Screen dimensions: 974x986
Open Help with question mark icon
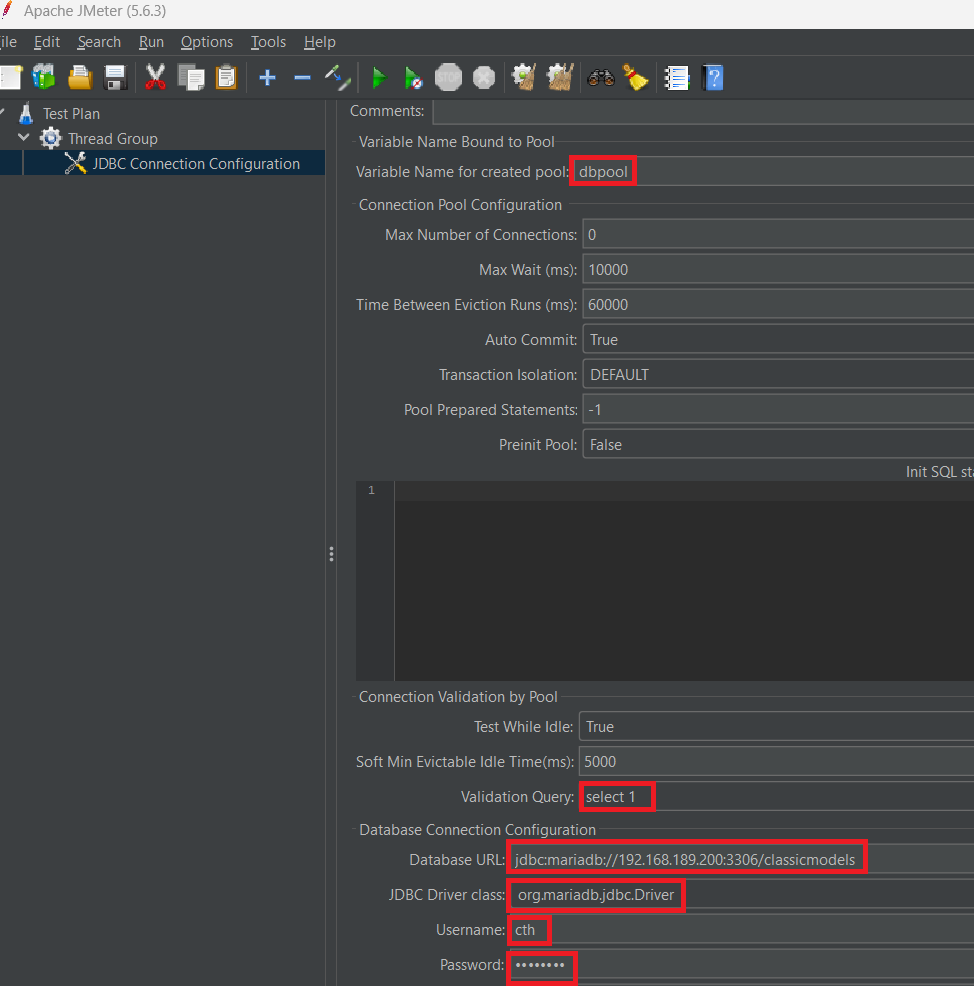[713, 78]
